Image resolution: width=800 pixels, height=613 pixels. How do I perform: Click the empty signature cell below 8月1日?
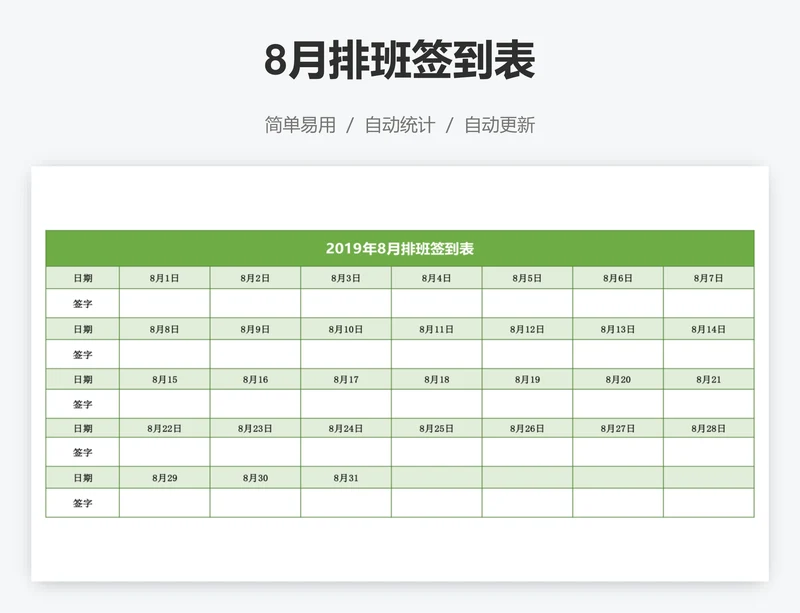point(165,304)
